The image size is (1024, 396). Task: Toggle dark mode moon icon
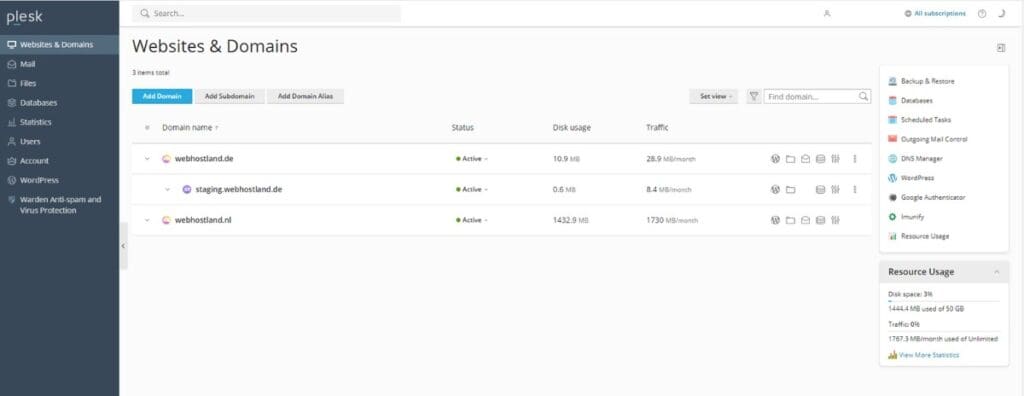(x=1001, y=13)
